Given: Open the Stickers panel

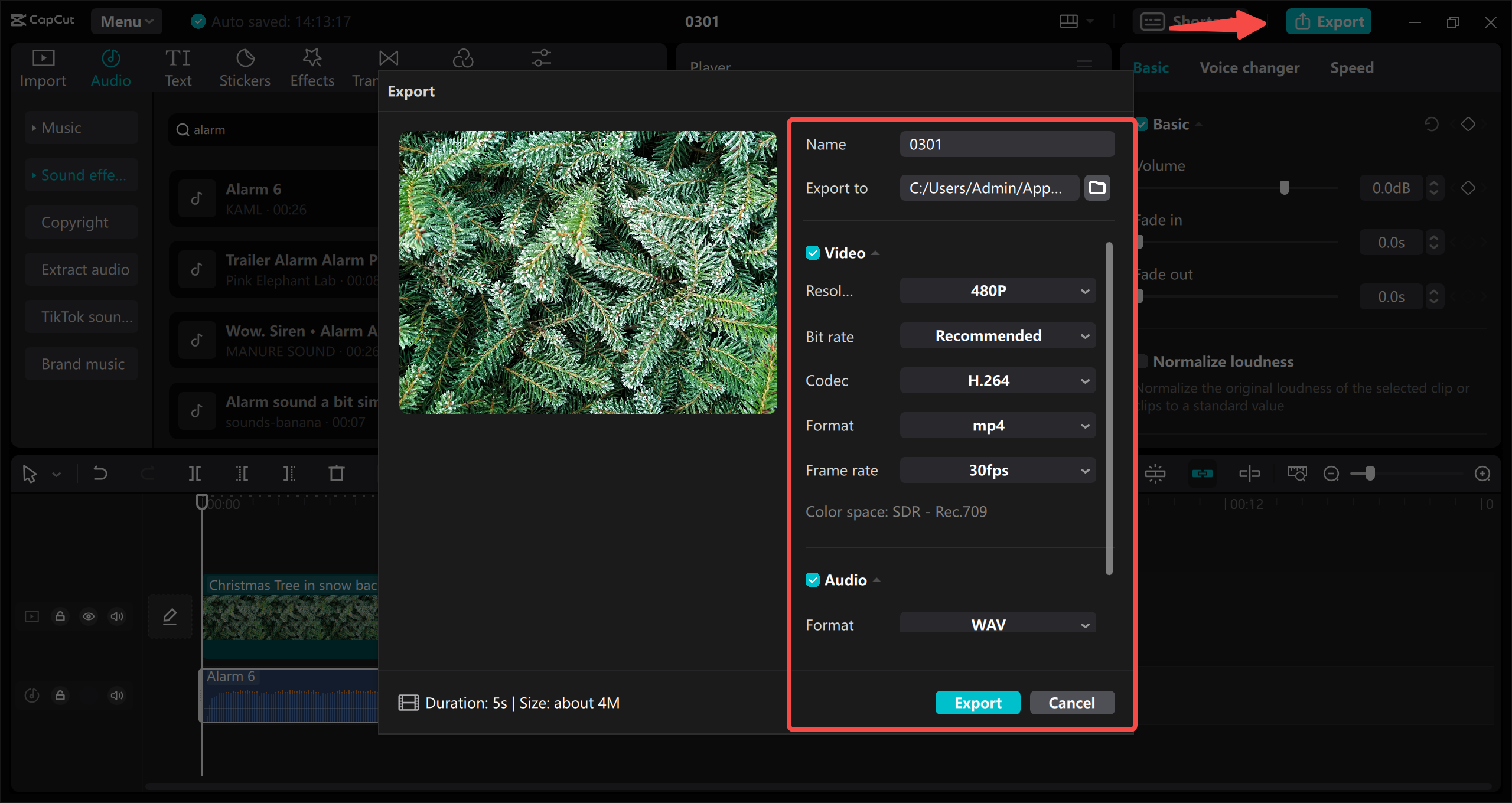Looking at the screenshot, I should click(245, 66).
